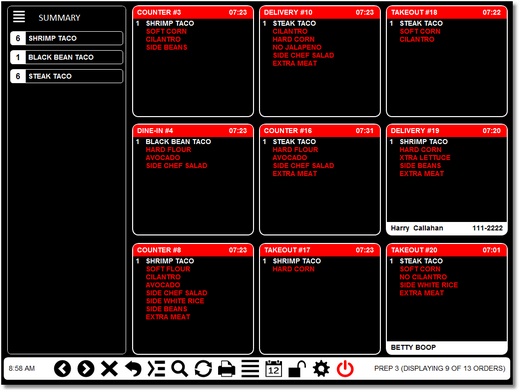This screenshot has height=392, width=520.
Task: Click SIDE BEANS modifier in Counter #3
Action: coord(166,47)
